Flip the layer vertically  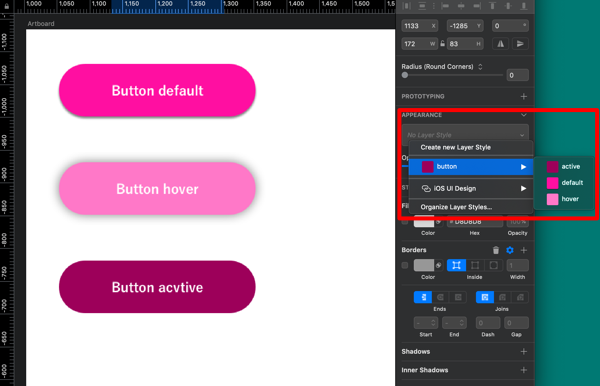coord(520,44)
